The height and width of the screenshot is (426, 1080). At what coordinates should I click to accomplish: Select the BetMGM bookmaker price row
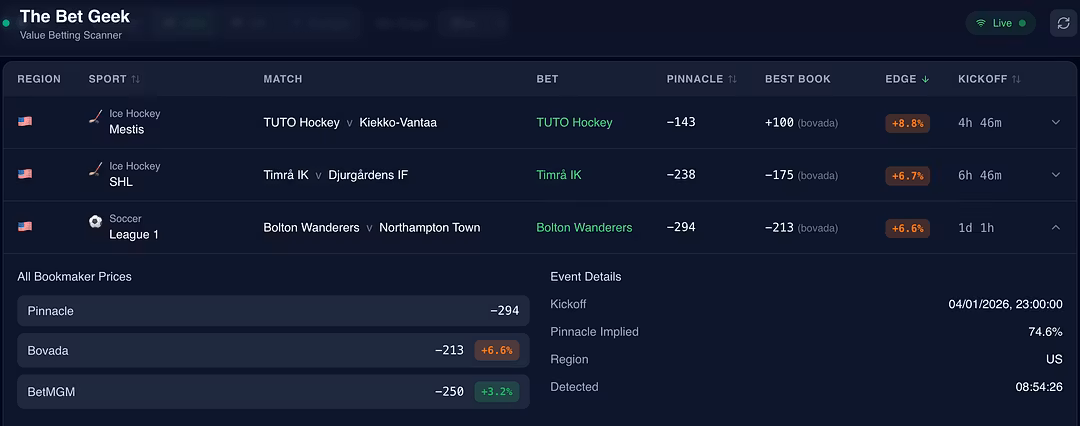pos(273,392)
